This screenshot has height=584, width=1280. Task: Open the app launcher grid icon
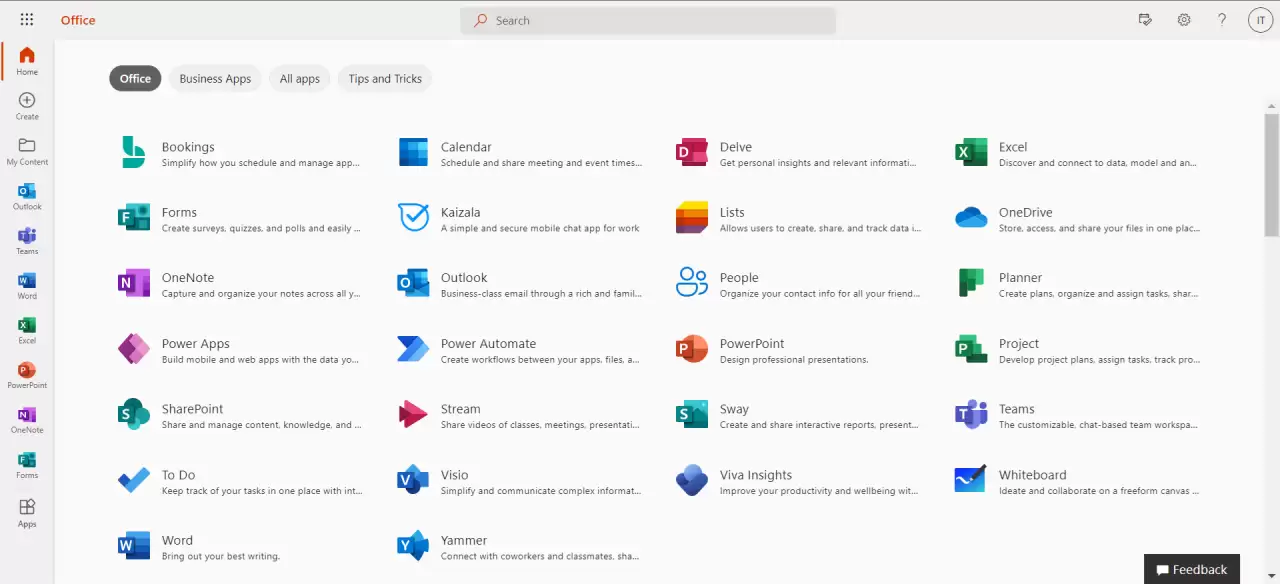pos(26,19)
